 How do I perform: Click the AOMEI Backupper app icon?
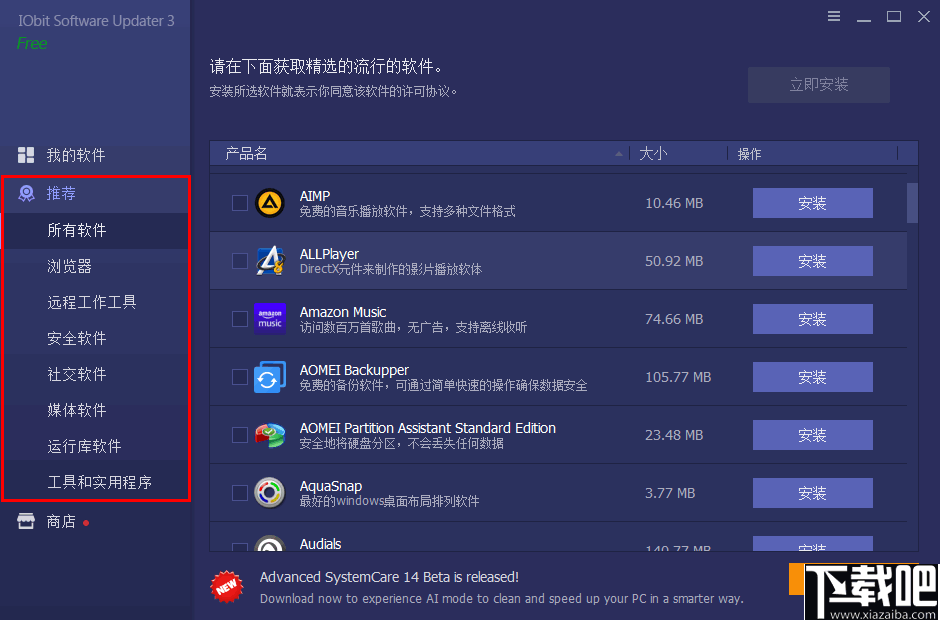270,377
